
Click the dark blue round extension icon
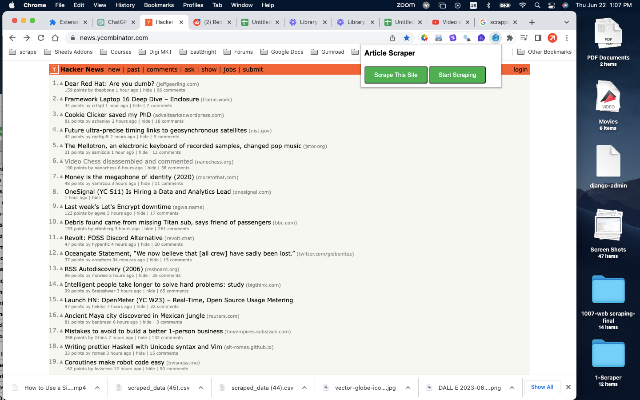481,38
